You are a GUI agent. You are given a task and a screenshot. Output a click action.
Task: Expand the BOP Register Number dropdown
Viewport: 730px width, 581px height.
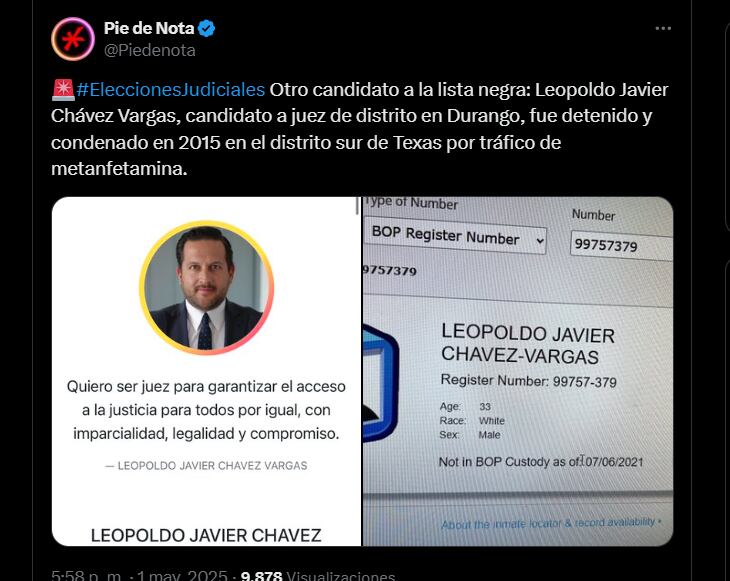[455, 238]
